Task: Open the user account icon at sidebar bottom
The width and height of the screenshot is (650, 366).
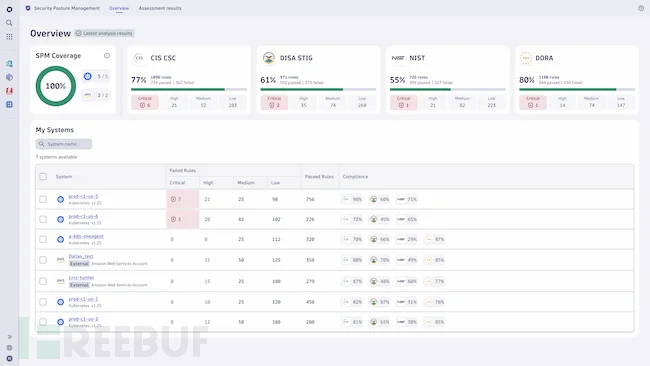Action: (x=9, y=359)
